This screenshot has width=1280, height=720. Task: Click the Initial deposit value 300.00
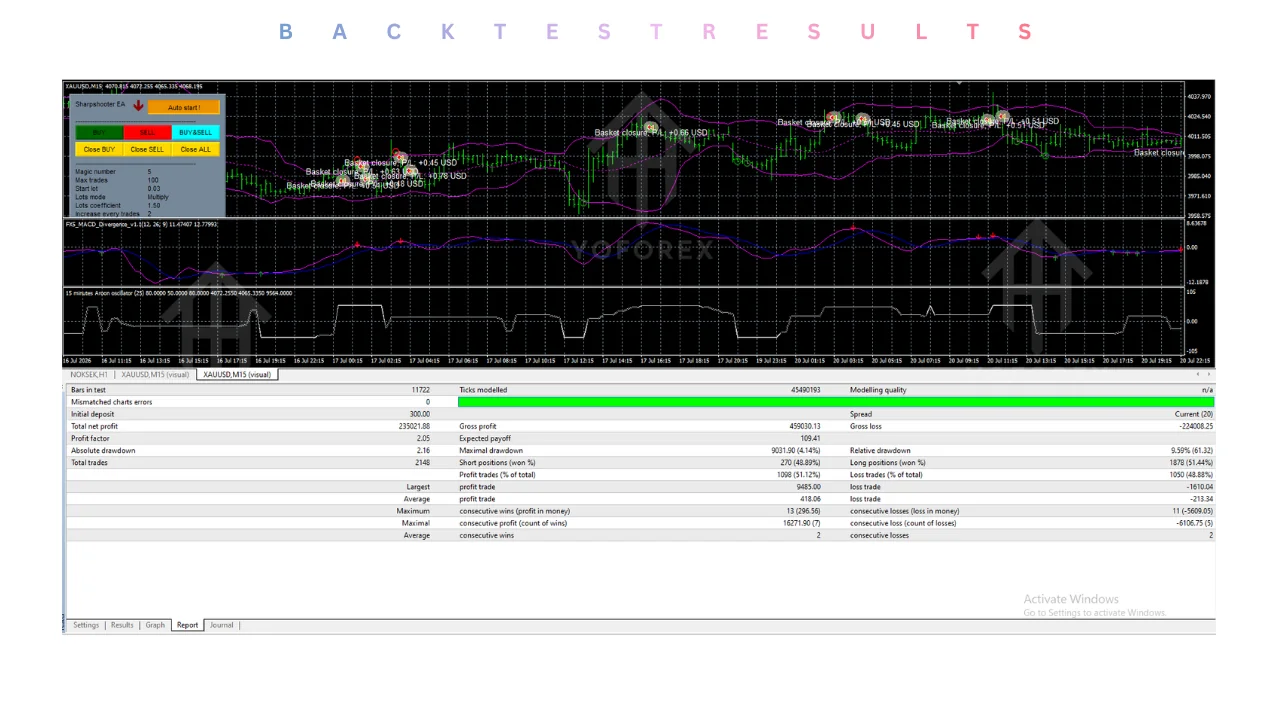[x=419, y=414]
